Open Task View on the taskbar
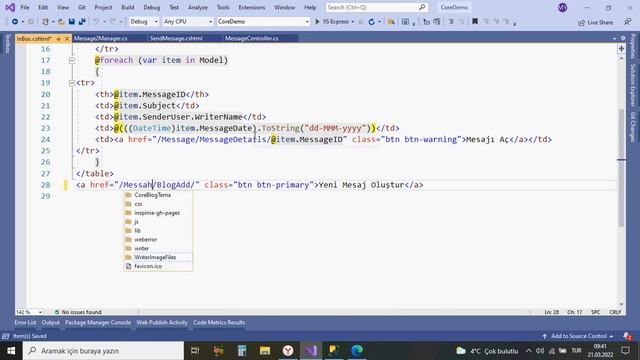Screen dimensions: 640x360 [x=195, y=351]
